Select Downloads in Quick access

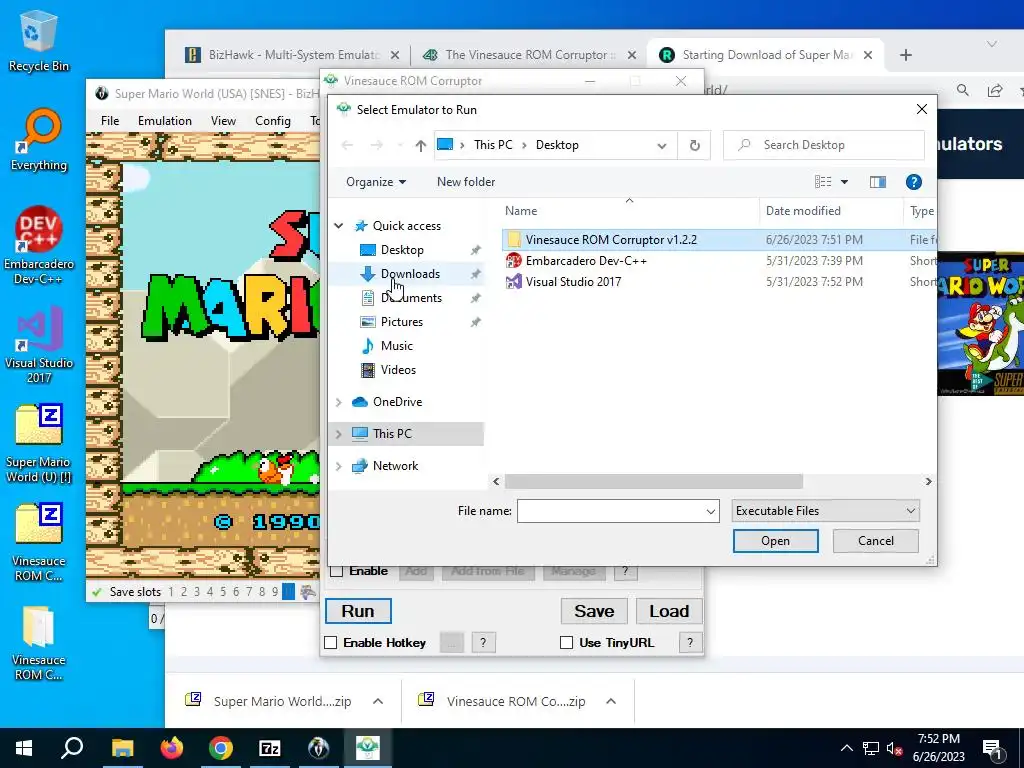pyautogui.click(x=409, y=274)
